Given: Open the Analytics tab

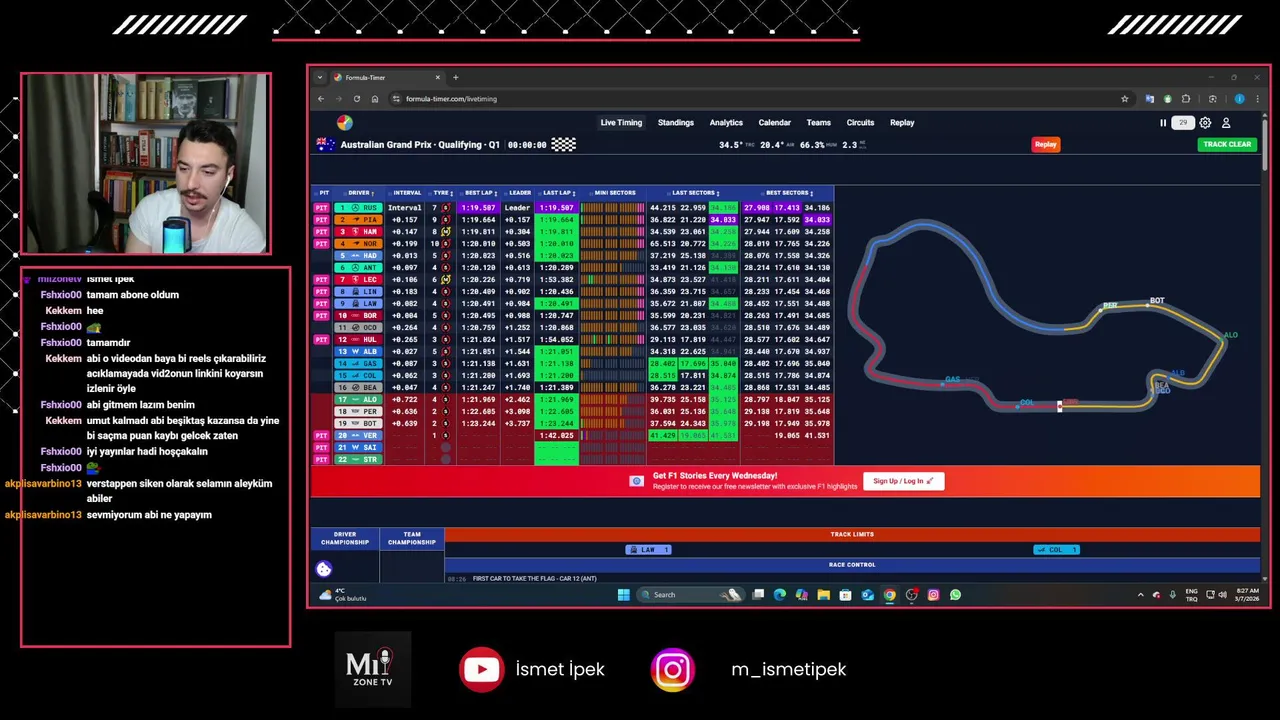Looking at the screenshot, I should pyautogui.click(x=726, y=123).
